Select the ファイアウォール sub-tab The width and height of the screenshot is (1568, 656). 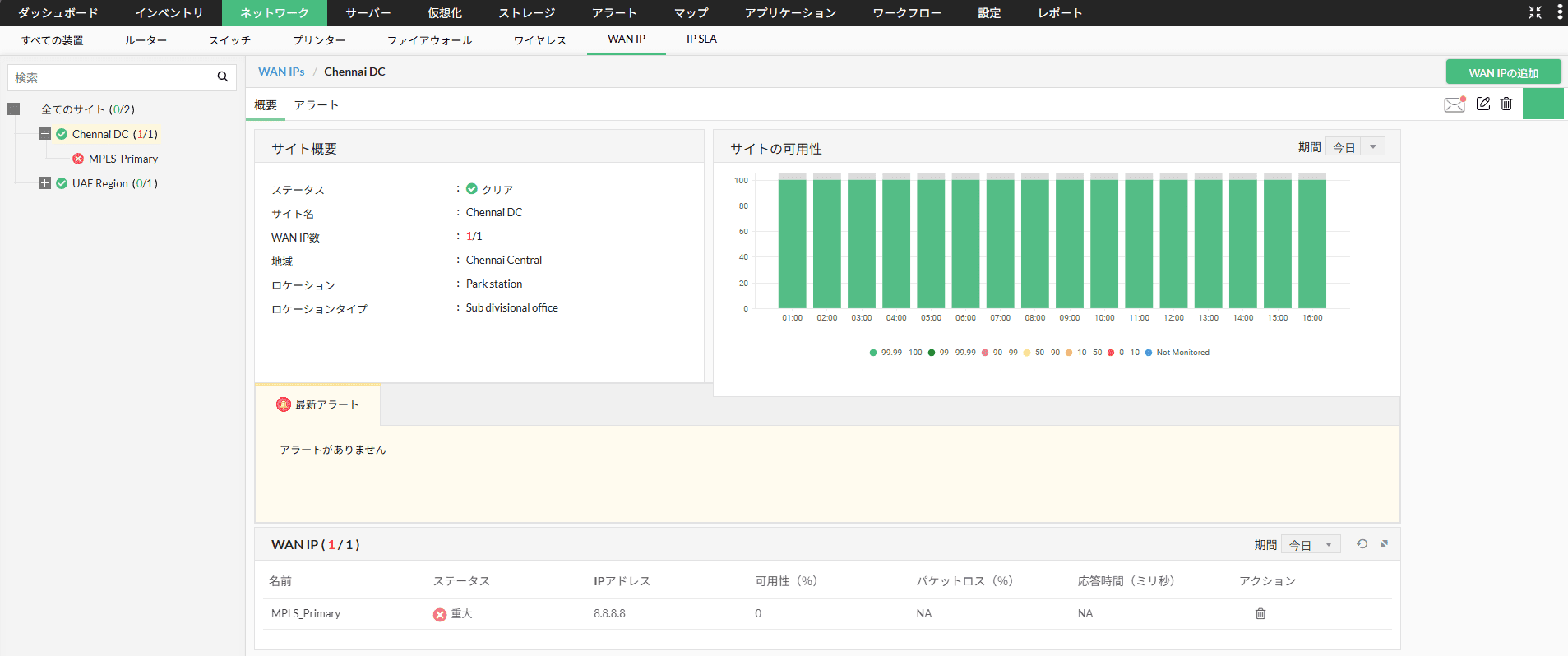coord(429,40)
